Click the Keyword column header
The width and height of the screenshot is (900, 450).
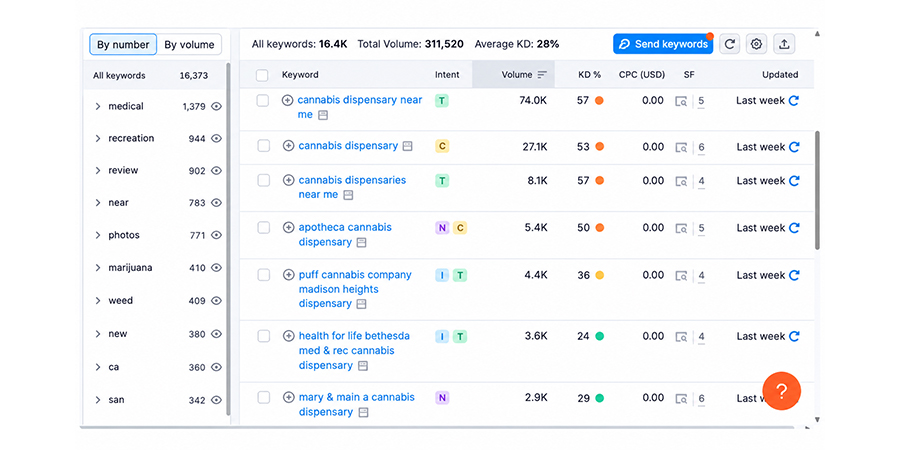click(300, 75)
